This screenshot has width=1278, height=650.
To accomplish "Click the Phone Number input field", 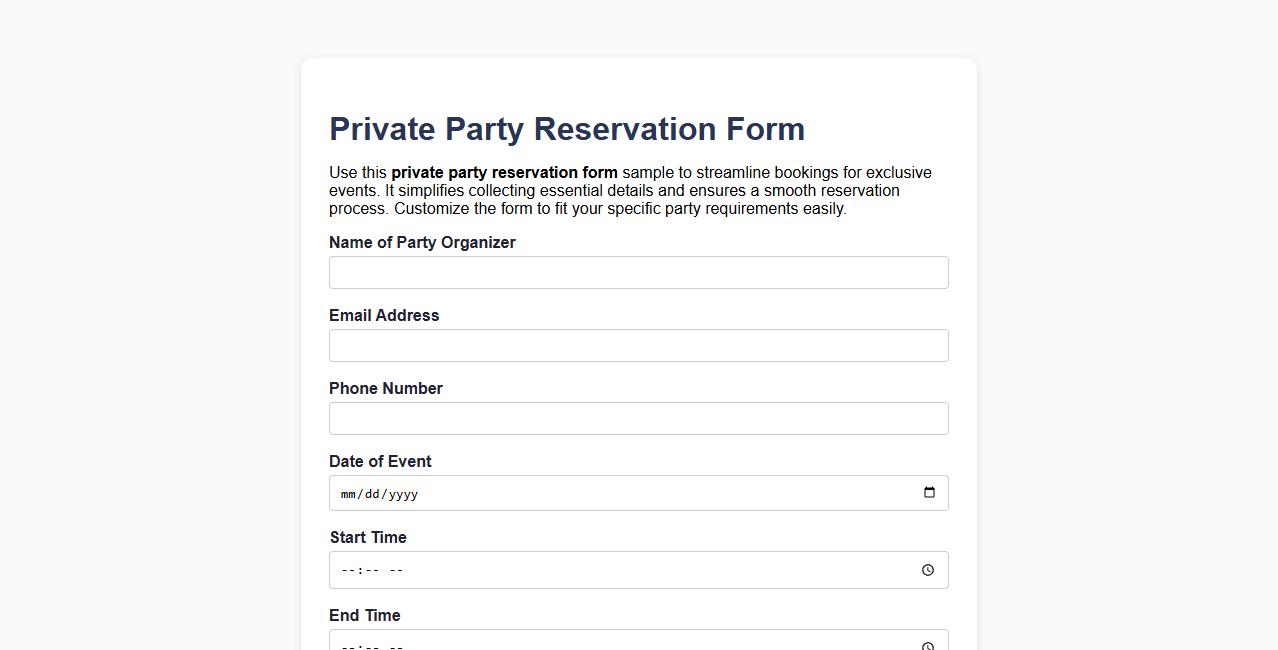I will click(638, 418).
